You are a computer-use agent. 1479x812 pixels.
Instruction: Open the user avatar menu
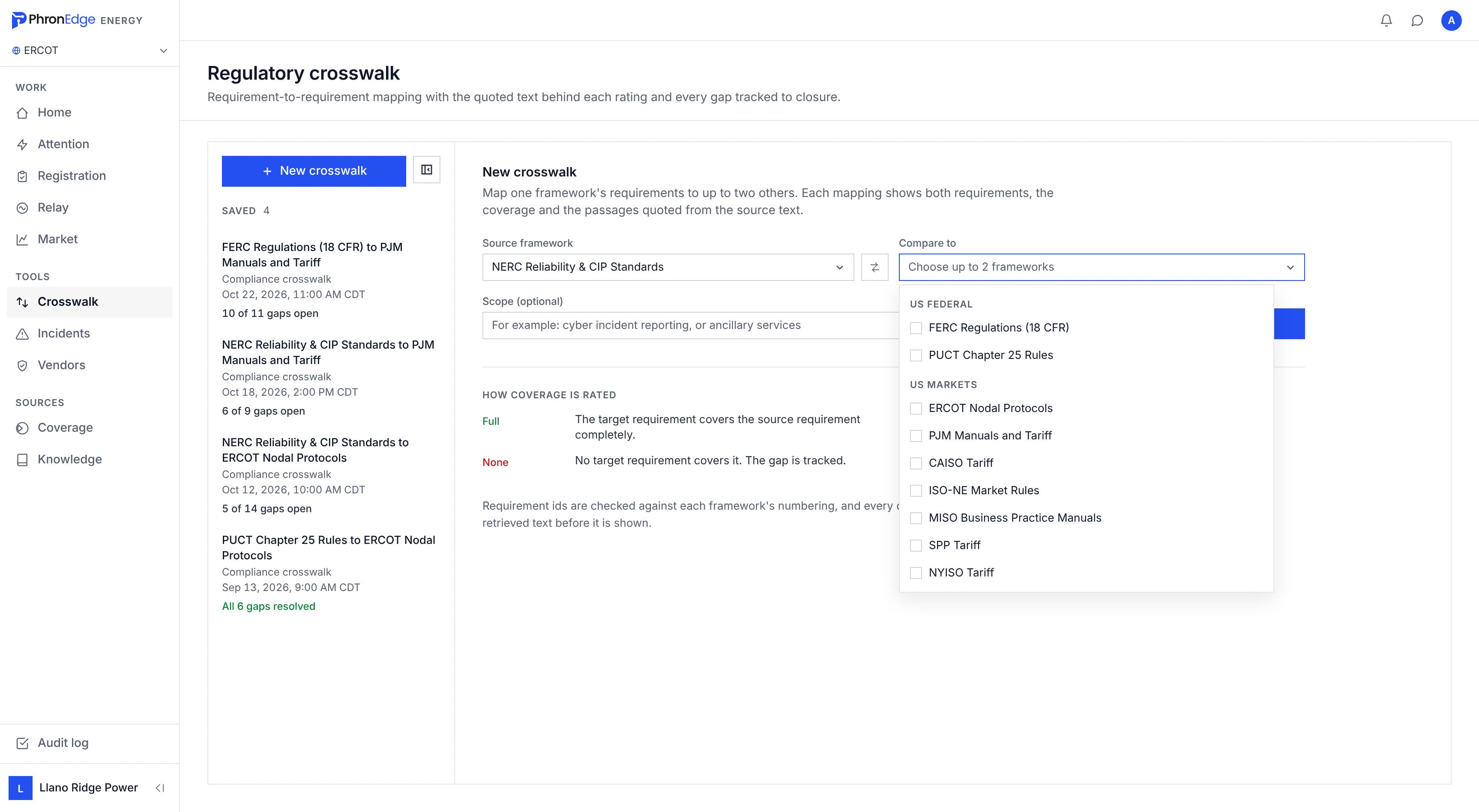click(1451, 21)
